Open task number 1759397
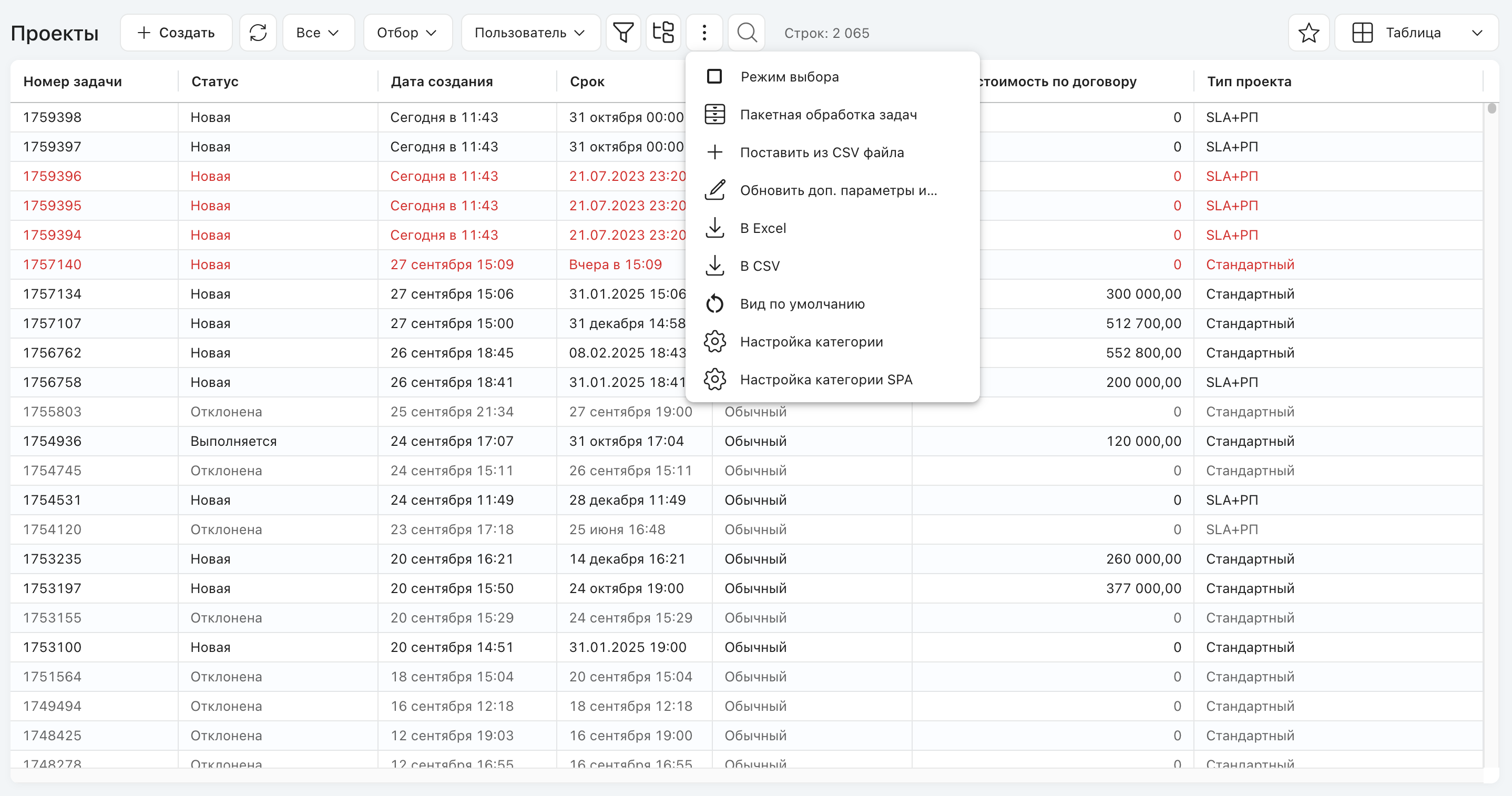The width and height of the screenshot is (1512, 796). [x=52, y=146]
